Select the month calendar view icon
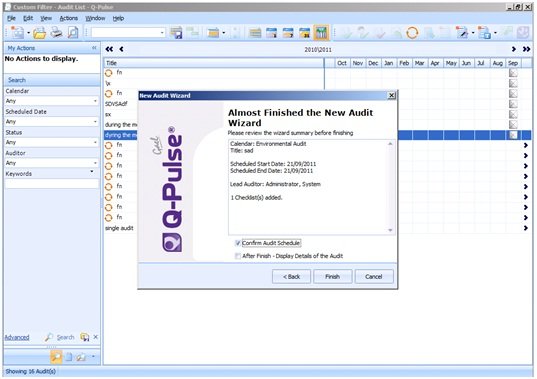The width and height of the screenshot is (537, 379). click(x=304, y=33)
